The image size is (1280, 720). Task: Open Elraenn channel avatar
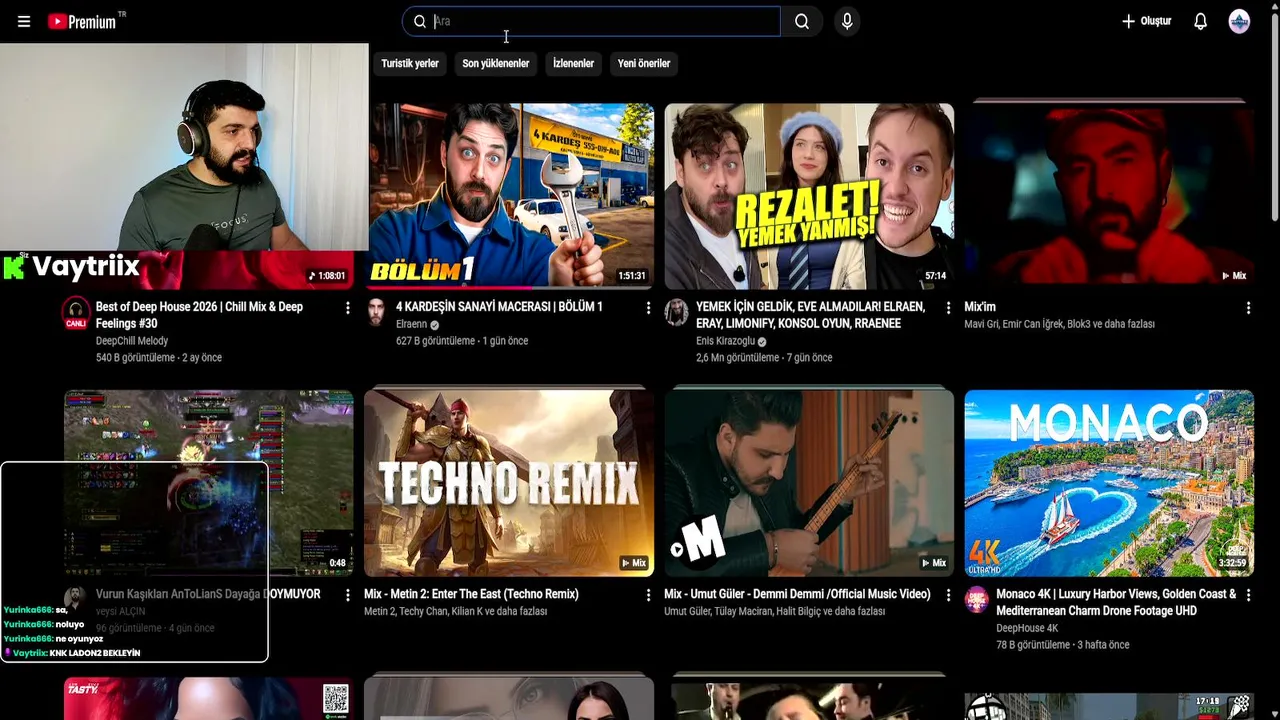coord(376,312)
